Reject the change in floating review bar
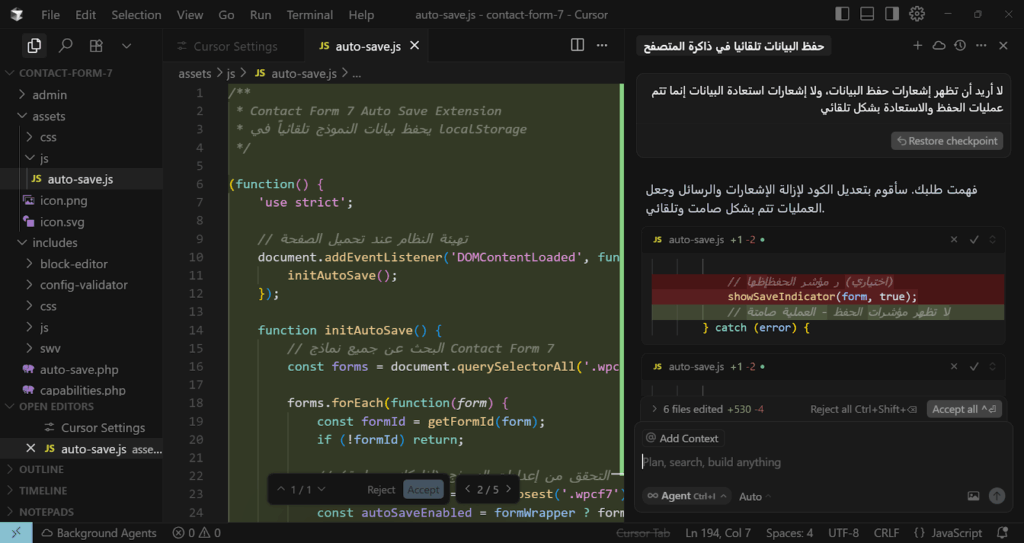Screen dimensions: 1024x543 point(381,489)
